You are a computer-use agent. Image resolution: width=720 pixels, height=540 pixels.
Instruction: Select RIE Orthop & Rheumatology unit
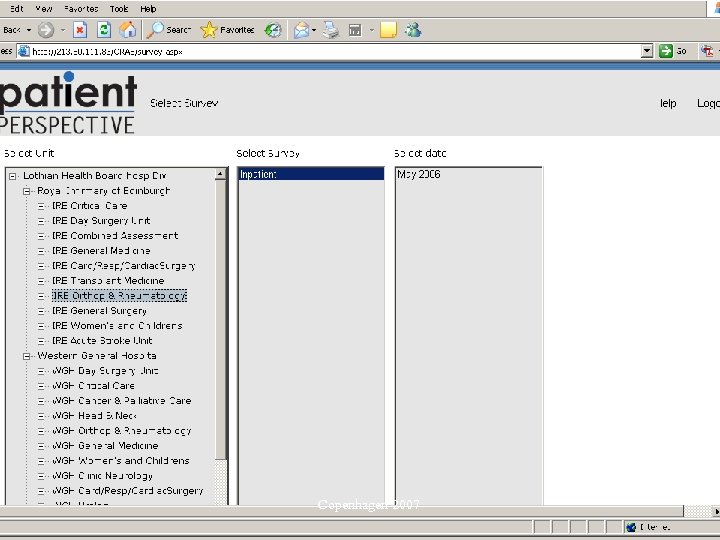(x=119, y=296)
